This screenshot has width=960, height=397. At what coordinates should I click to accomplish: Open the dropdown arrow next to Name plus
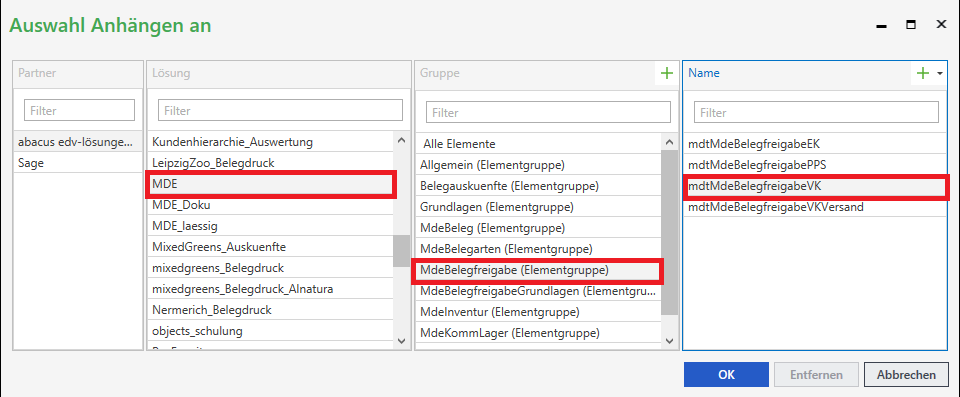940,74
